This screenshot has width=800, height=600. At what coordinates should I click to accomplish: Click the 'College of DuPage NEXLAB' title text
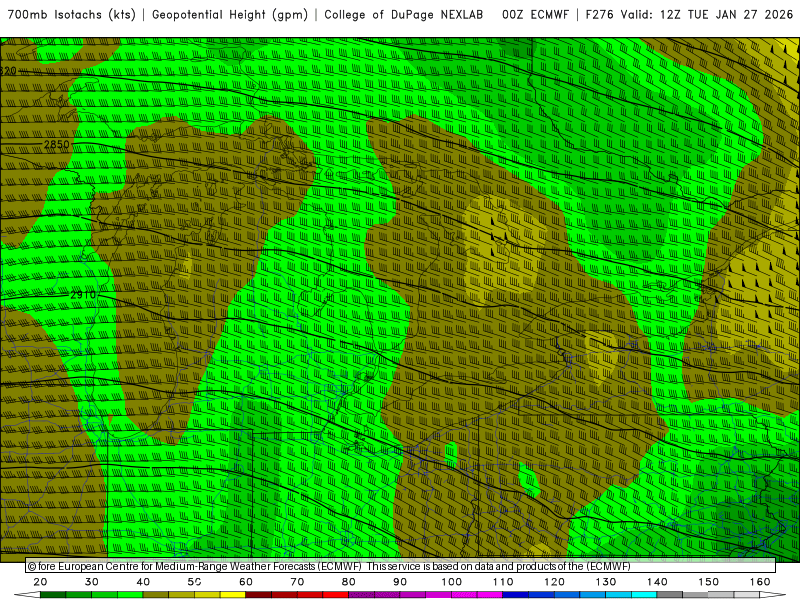coord(404,15)
